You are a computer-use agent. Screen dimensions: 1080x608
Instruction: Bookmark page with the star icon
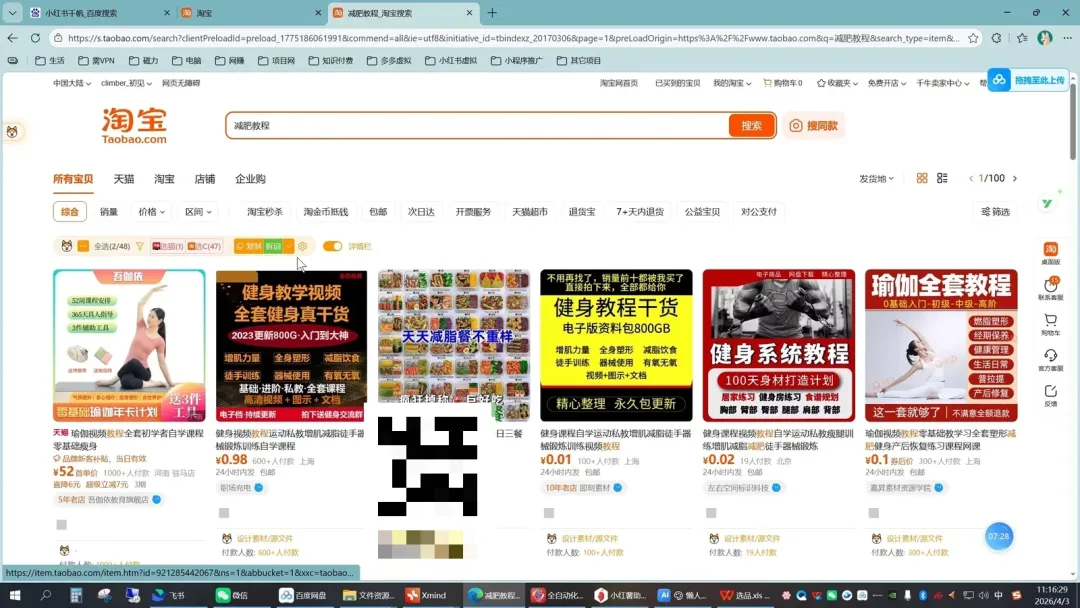(x=973, y=39)
